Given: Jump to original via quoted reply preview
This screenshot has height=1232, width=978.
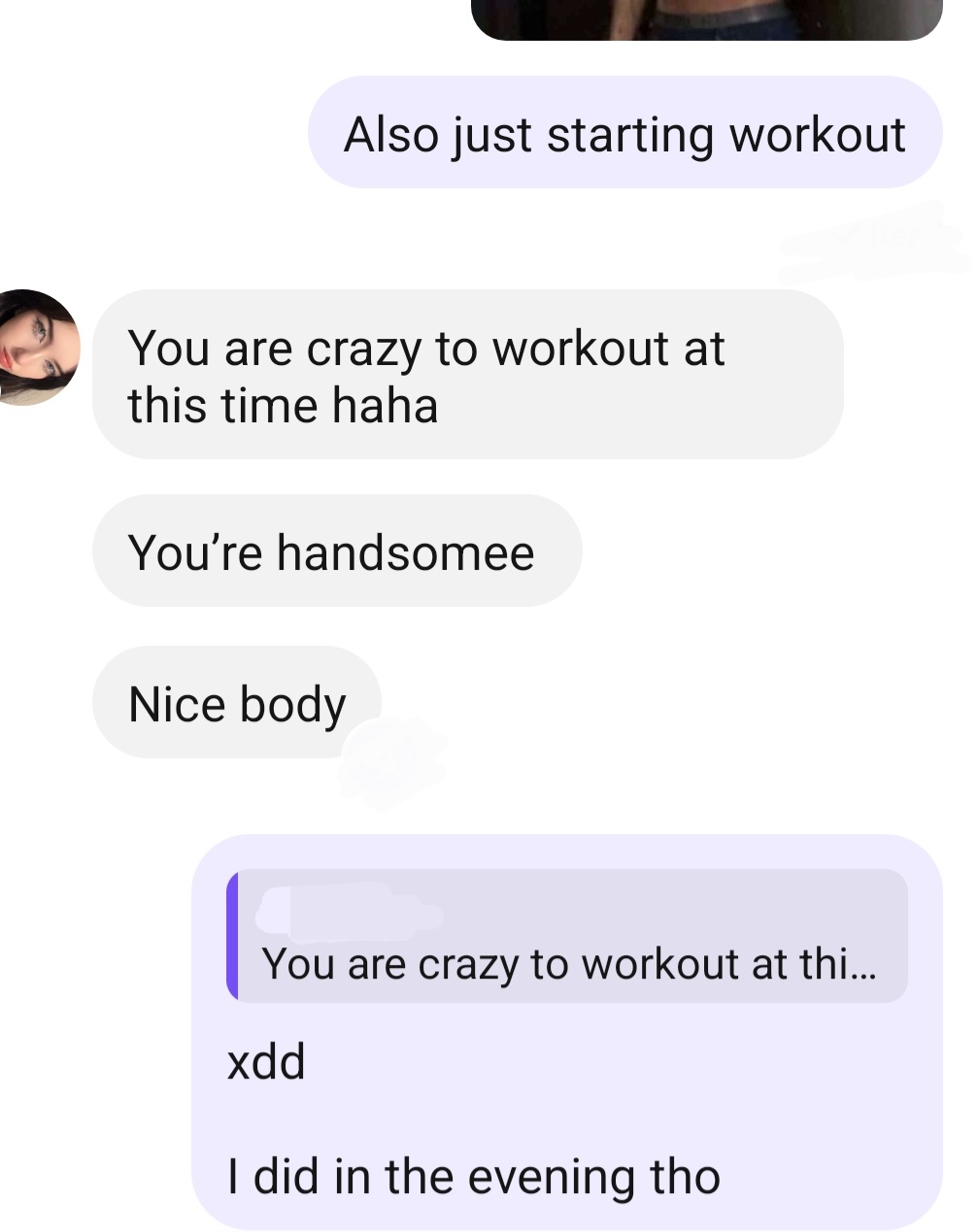Looking at the screenshot, I should click(567, 936).
